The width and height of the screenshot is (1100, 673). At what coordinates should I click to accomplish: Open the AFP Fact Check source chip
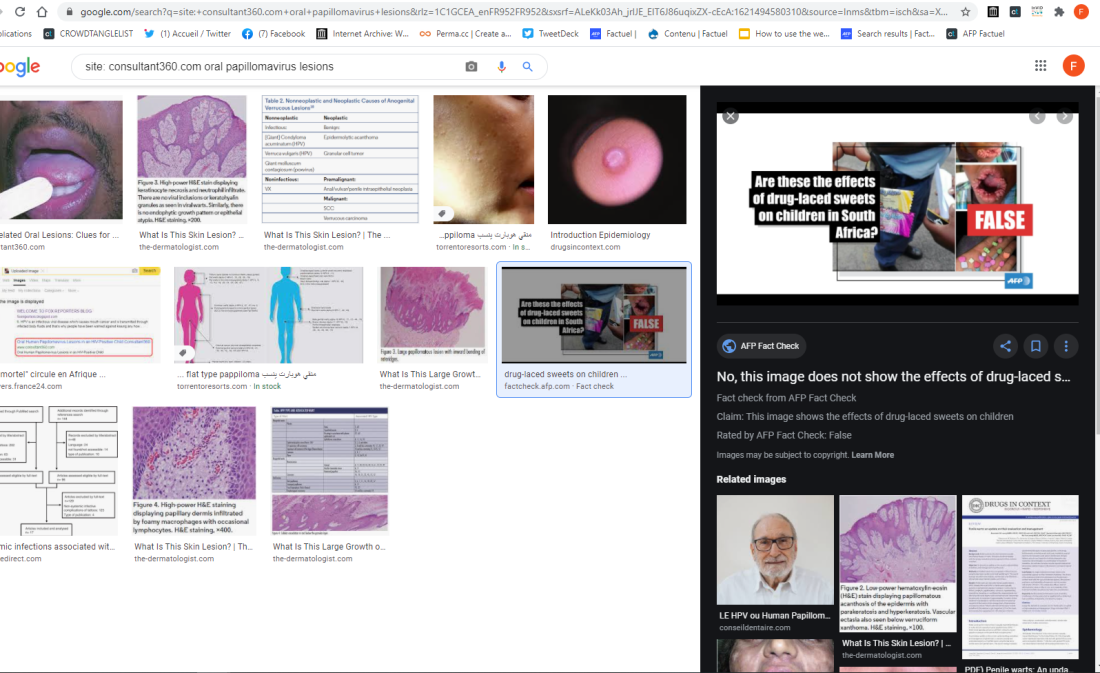(761, 345)
